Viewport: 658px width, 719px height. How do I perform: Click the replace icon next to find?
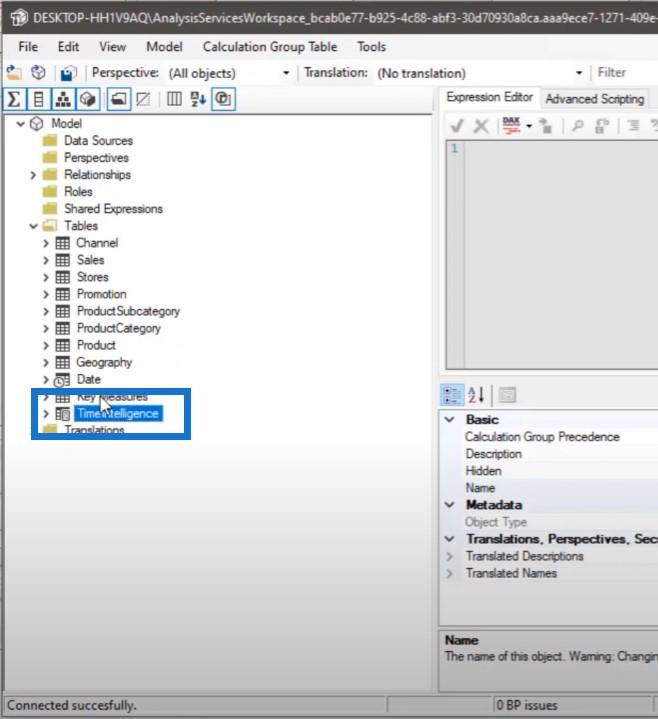pos(602,125)
